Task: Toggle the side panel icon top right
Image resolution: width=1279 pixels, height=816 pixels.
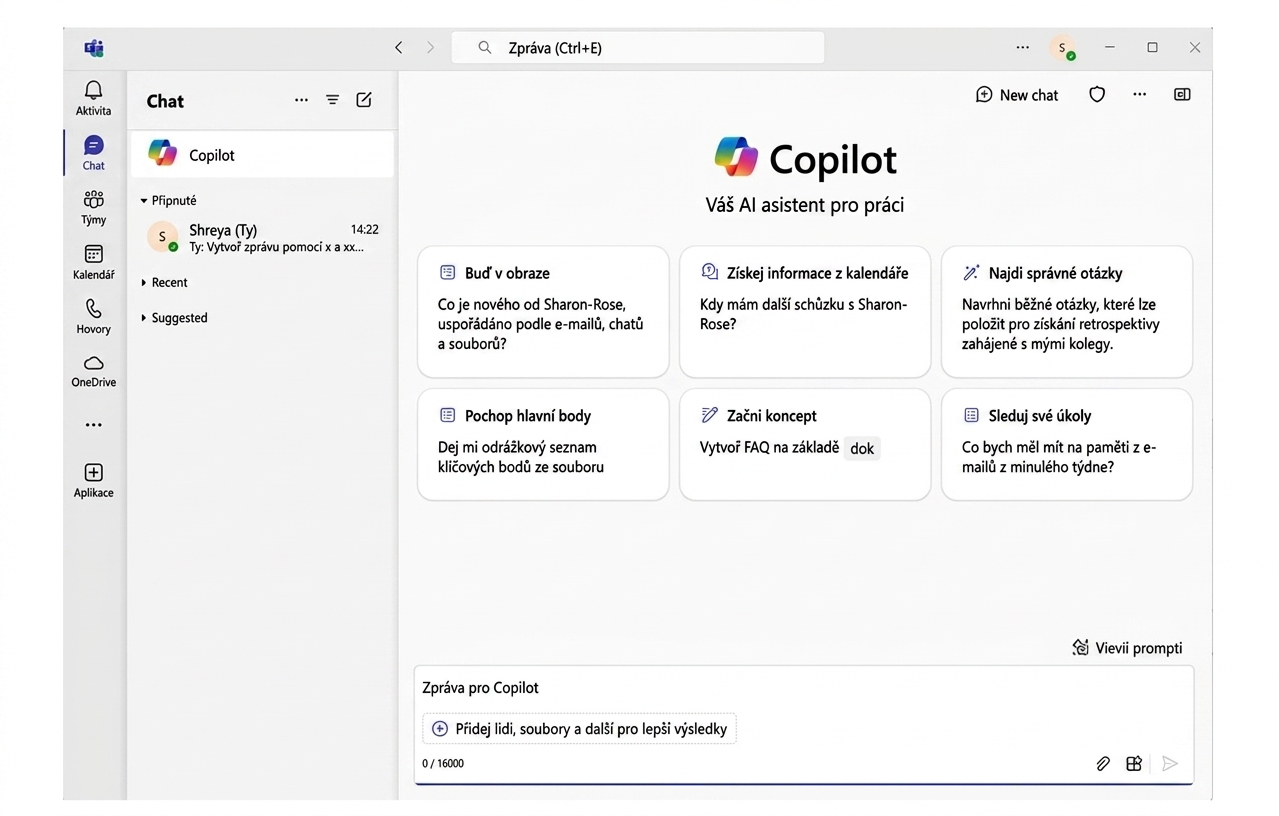Action: (1182, 95)
